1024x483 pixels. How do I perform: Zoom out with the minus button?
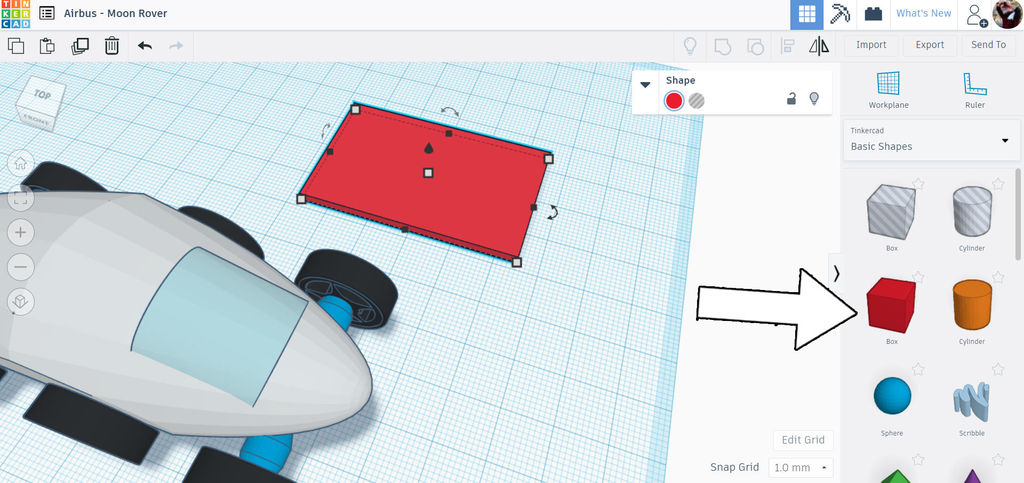point(20,267)
